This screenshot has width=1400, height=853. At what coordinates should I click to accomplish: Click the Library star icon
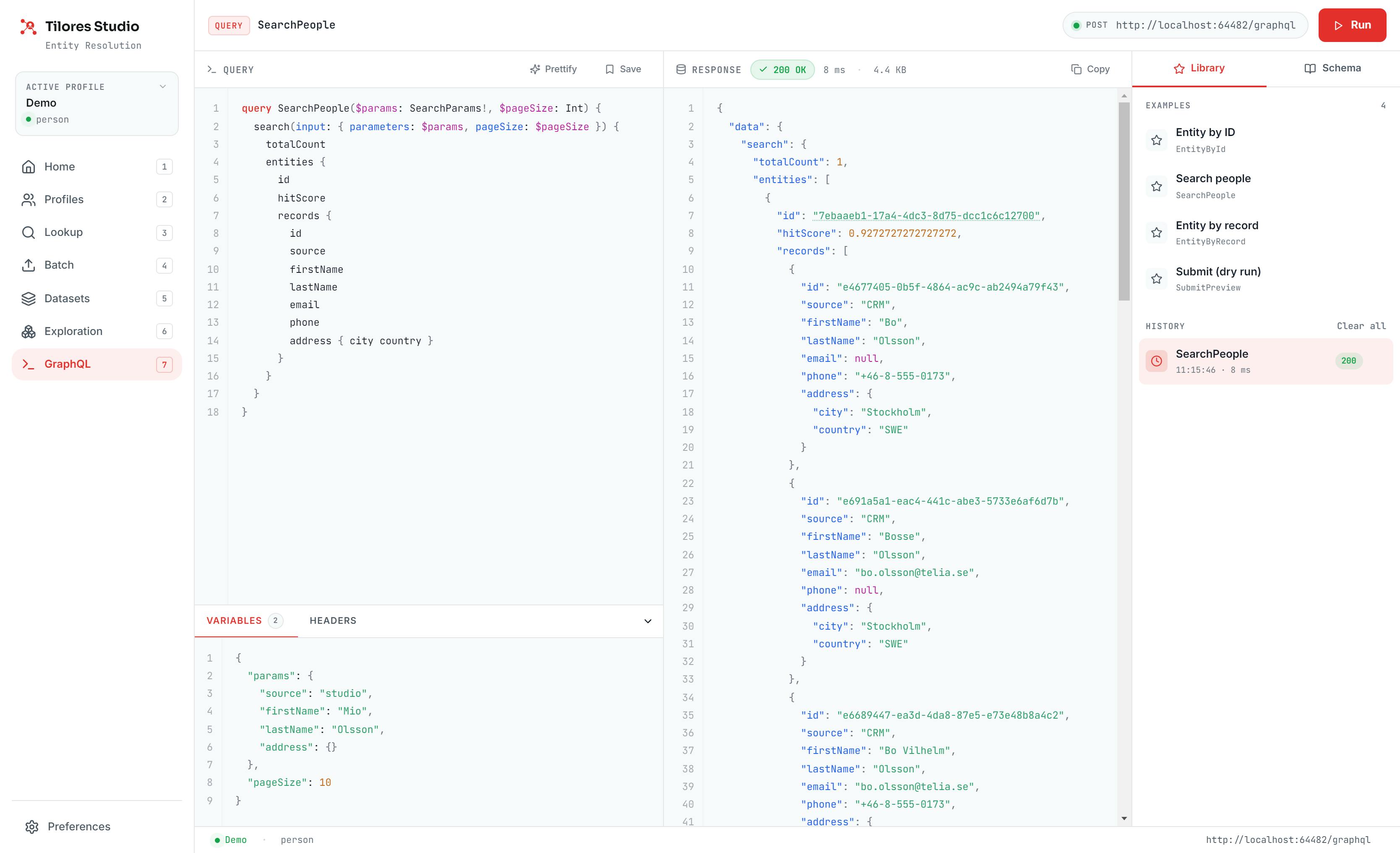[x=1180, y=69]
